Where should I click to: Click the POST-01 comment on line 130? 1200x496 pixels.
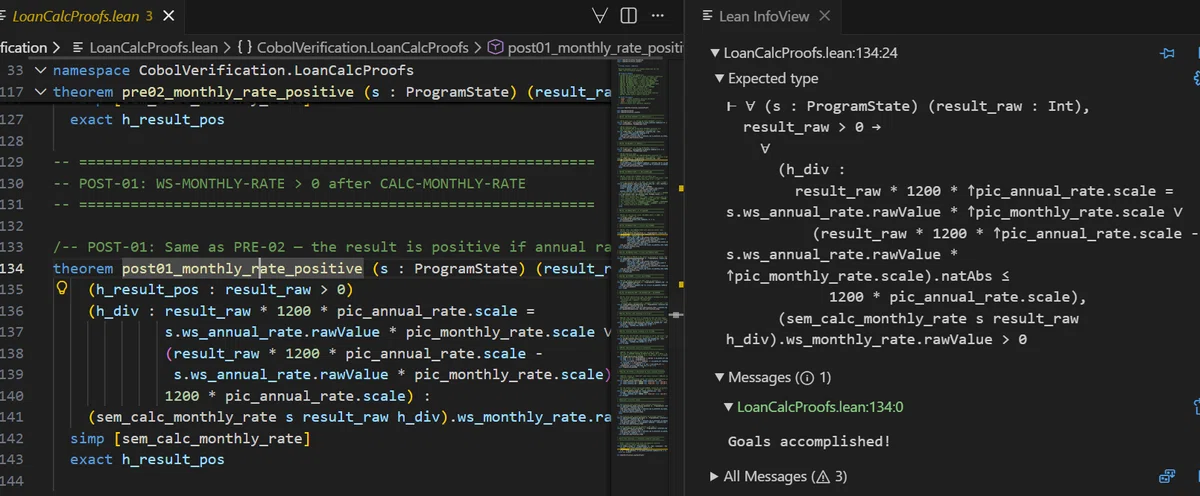(x=290, y=183)
